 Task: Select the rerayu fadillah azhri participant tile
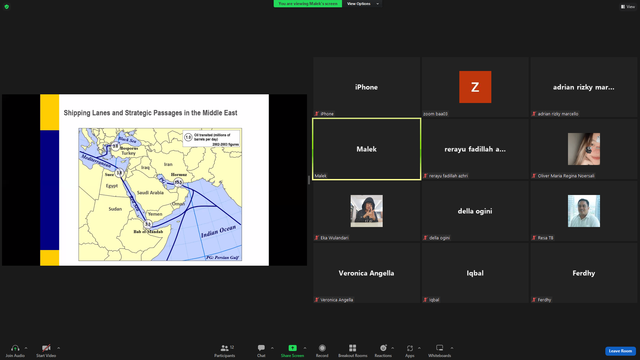coord(475,149)
